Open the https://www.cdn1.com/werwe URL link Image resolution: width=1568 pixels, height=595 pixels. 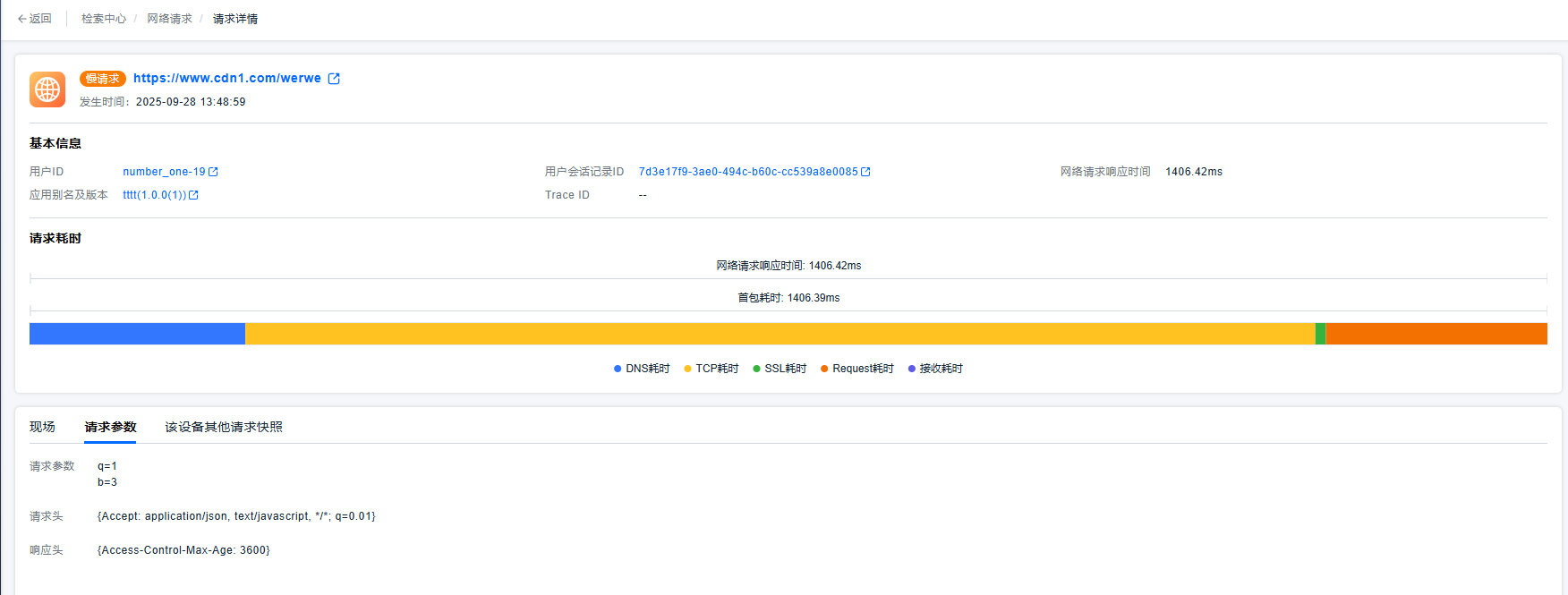point(227,79)
